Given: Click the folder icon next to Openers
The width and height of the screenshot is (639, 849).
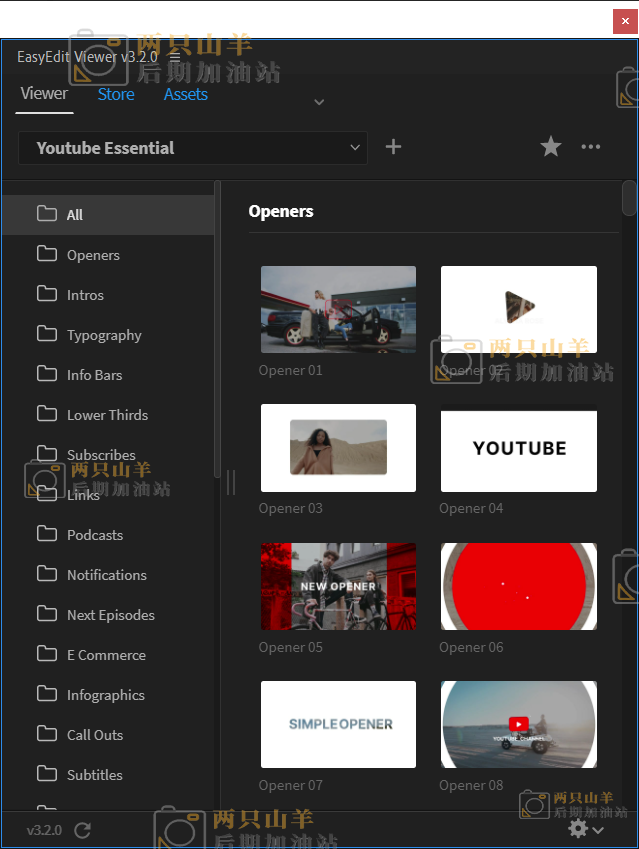Looking at the screenshot, I should click(x=47, y=254).
